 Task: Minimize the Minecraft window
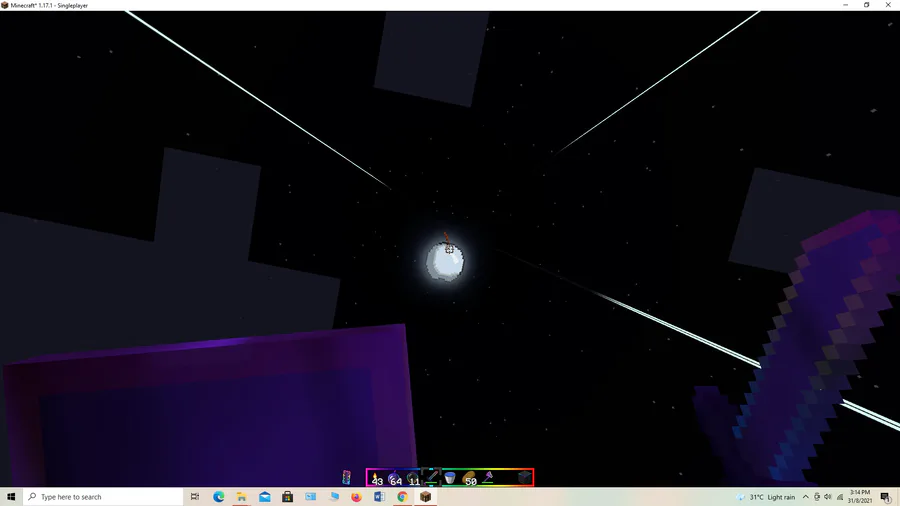coord(845,5)
